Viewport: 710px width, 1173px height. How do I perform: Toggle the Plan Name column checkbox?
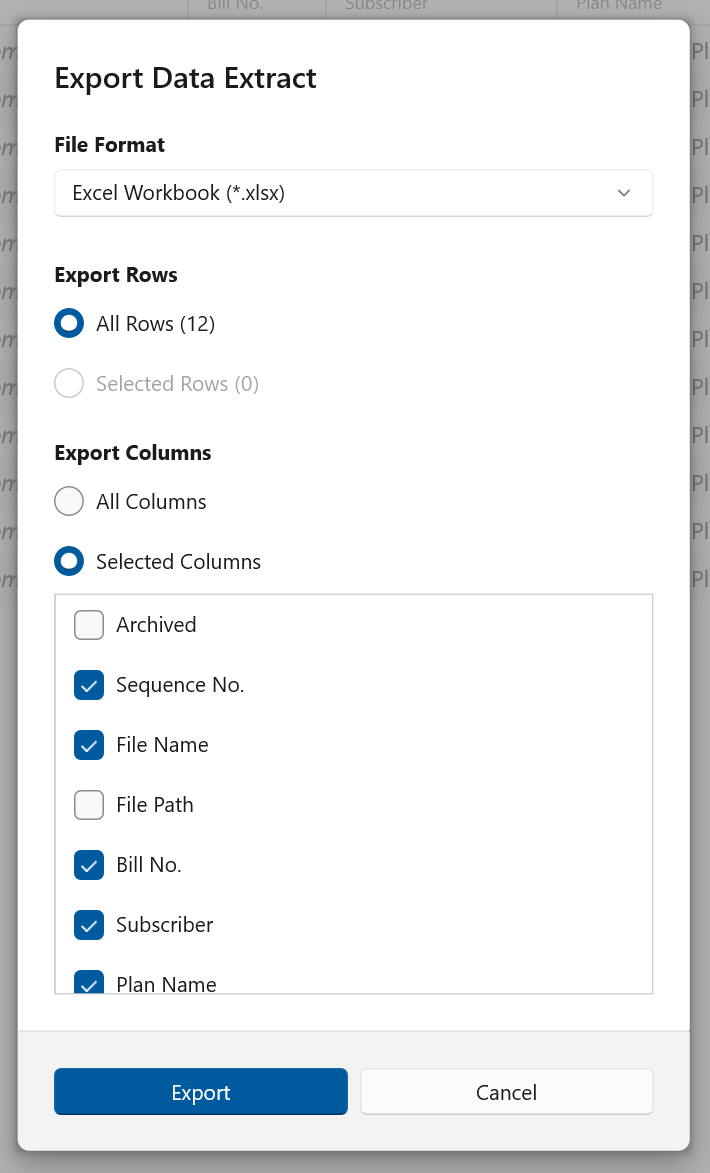pyautogui.click(x=89, y=983)
